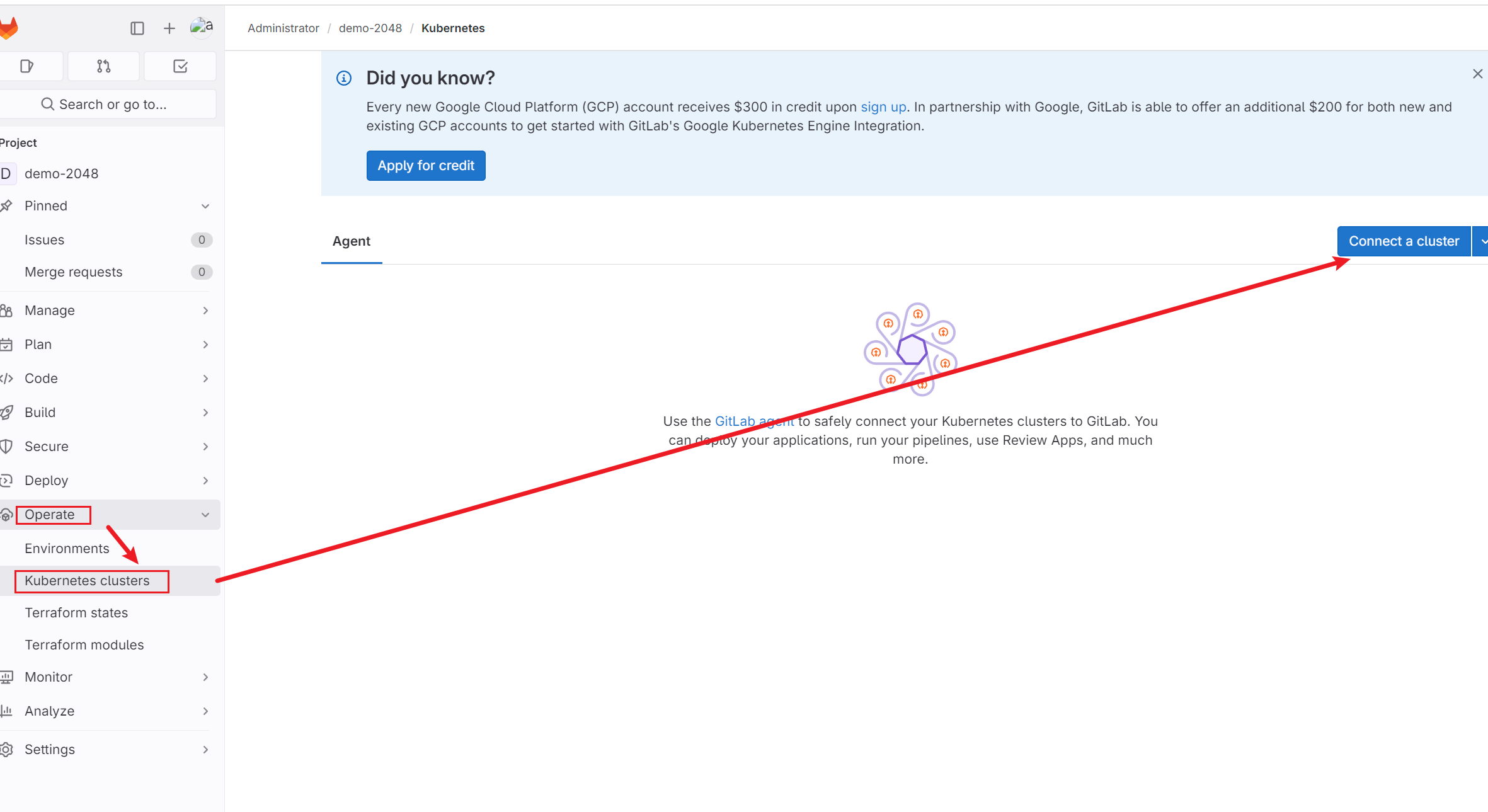Open Merge requests in sidebar
The height and width of the screenshot is (812, 1488).
pyautogui.click(x=110, y=272)
